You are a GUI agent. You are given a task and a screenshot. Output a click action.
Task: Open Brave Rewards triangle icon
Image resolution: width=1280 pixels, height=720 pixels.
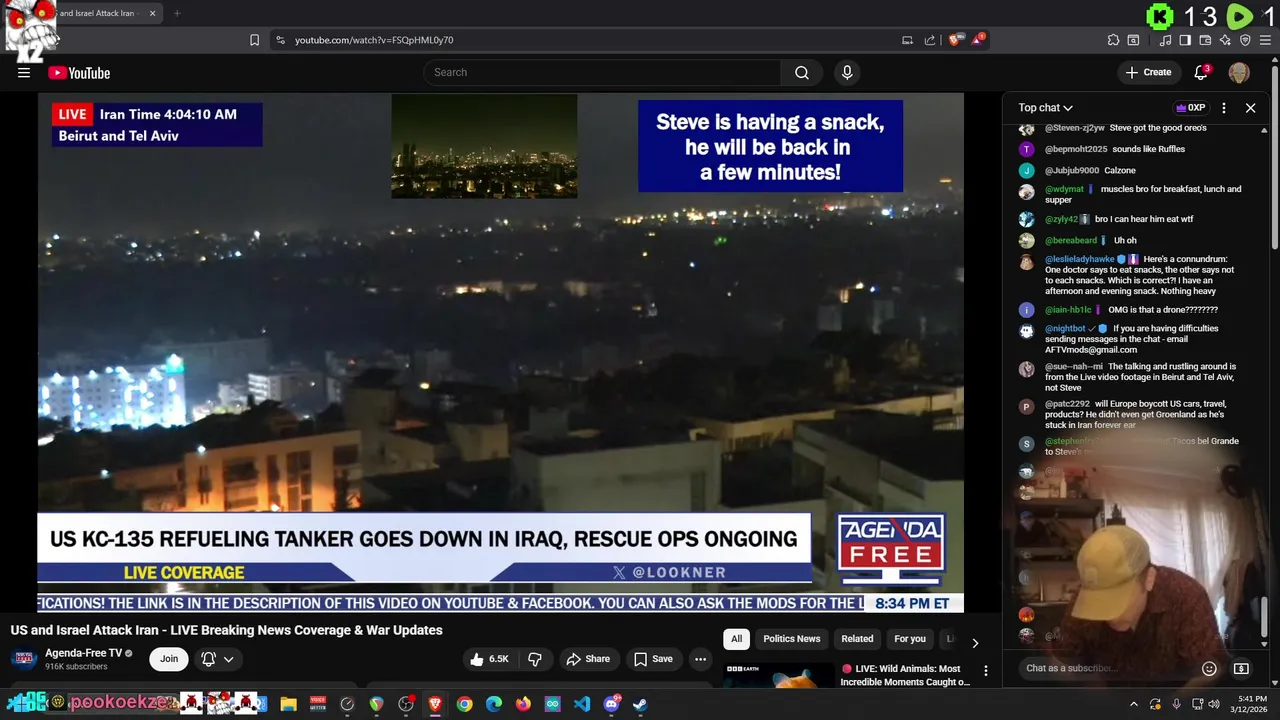click(x=978, y=40)
